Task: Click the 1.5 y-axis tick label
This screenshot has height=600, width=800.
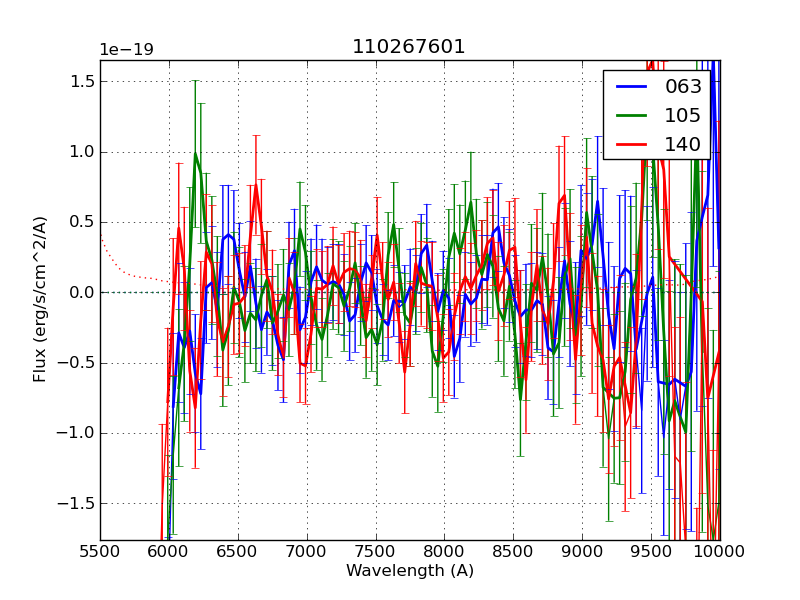Action: click(x=82, y=82)
